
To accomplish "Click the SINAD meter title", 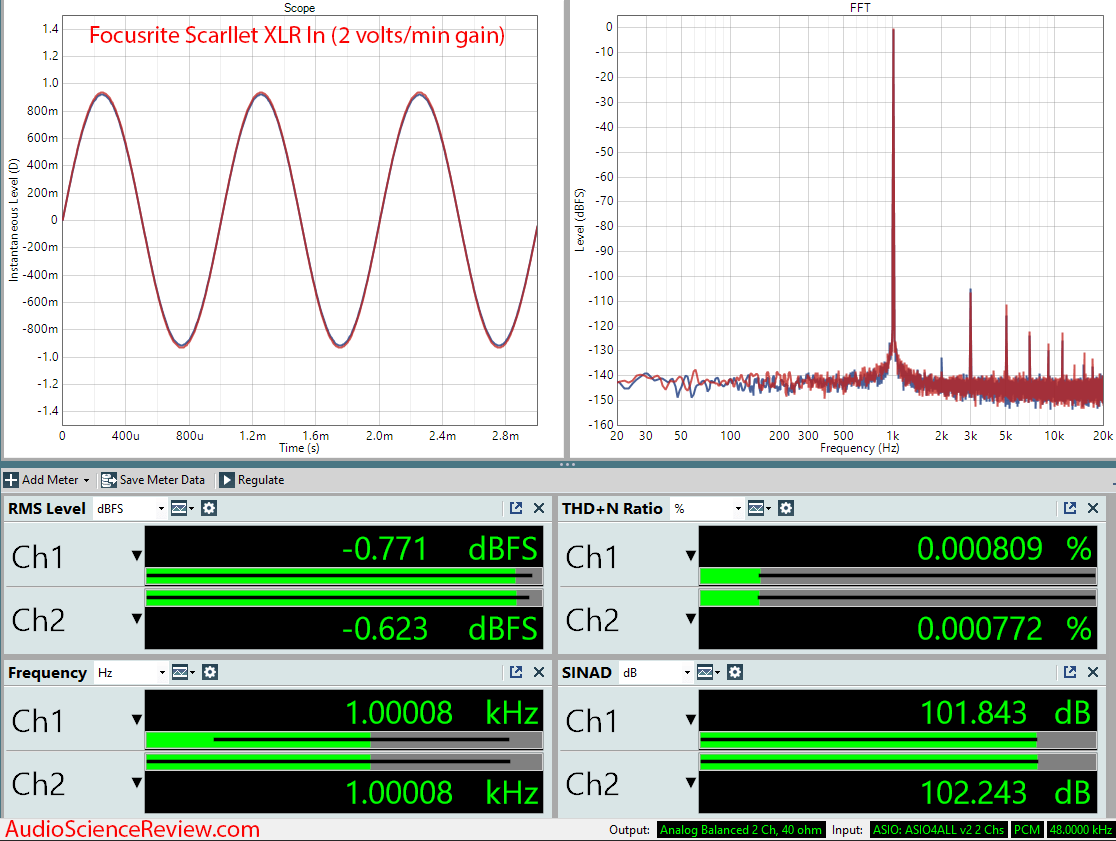I will pyautogui.click(x=586, y=672).
